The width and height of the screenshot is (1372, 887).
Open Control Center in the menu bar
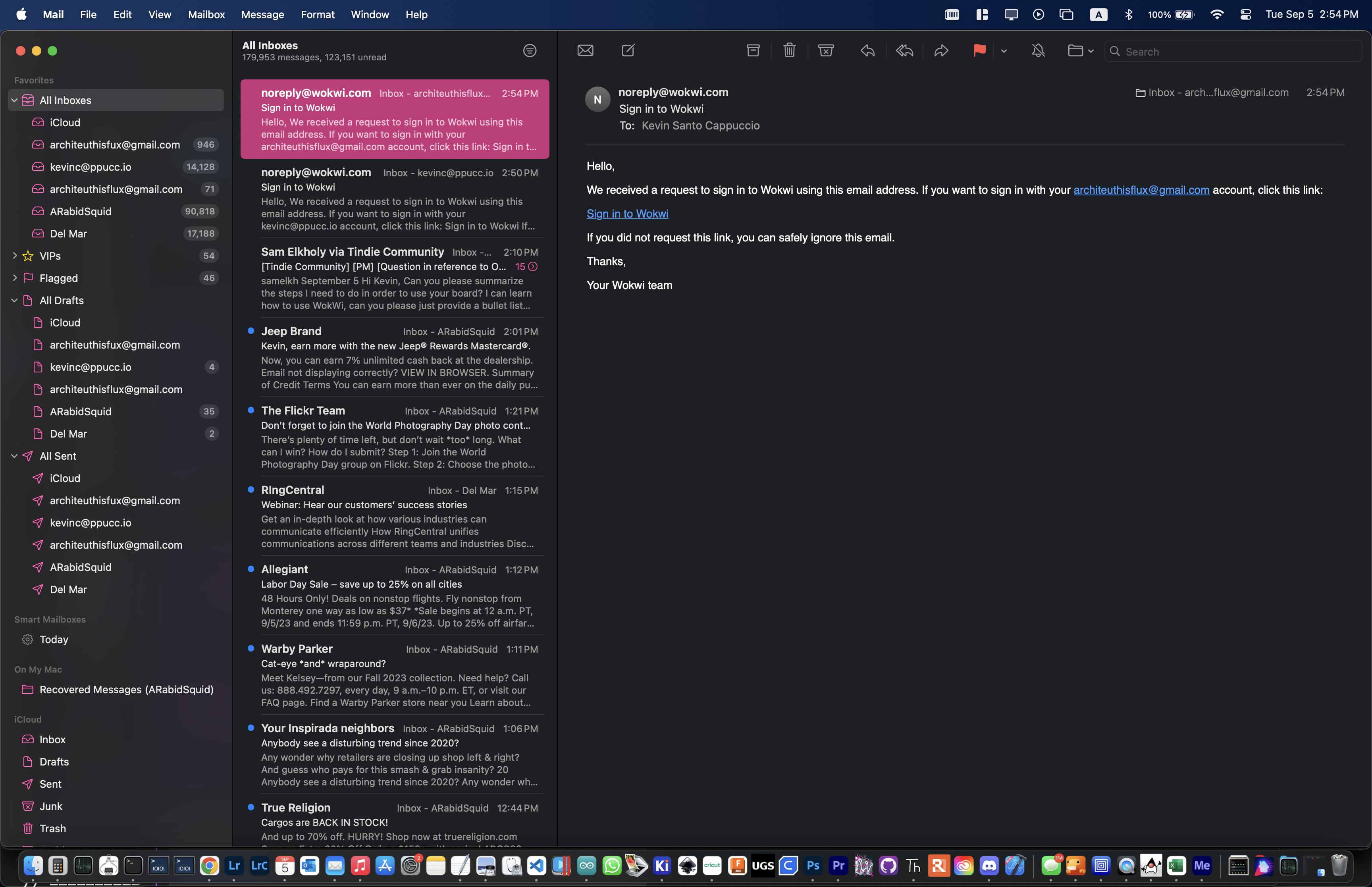pyautogui.click(x=1245, y=14)
